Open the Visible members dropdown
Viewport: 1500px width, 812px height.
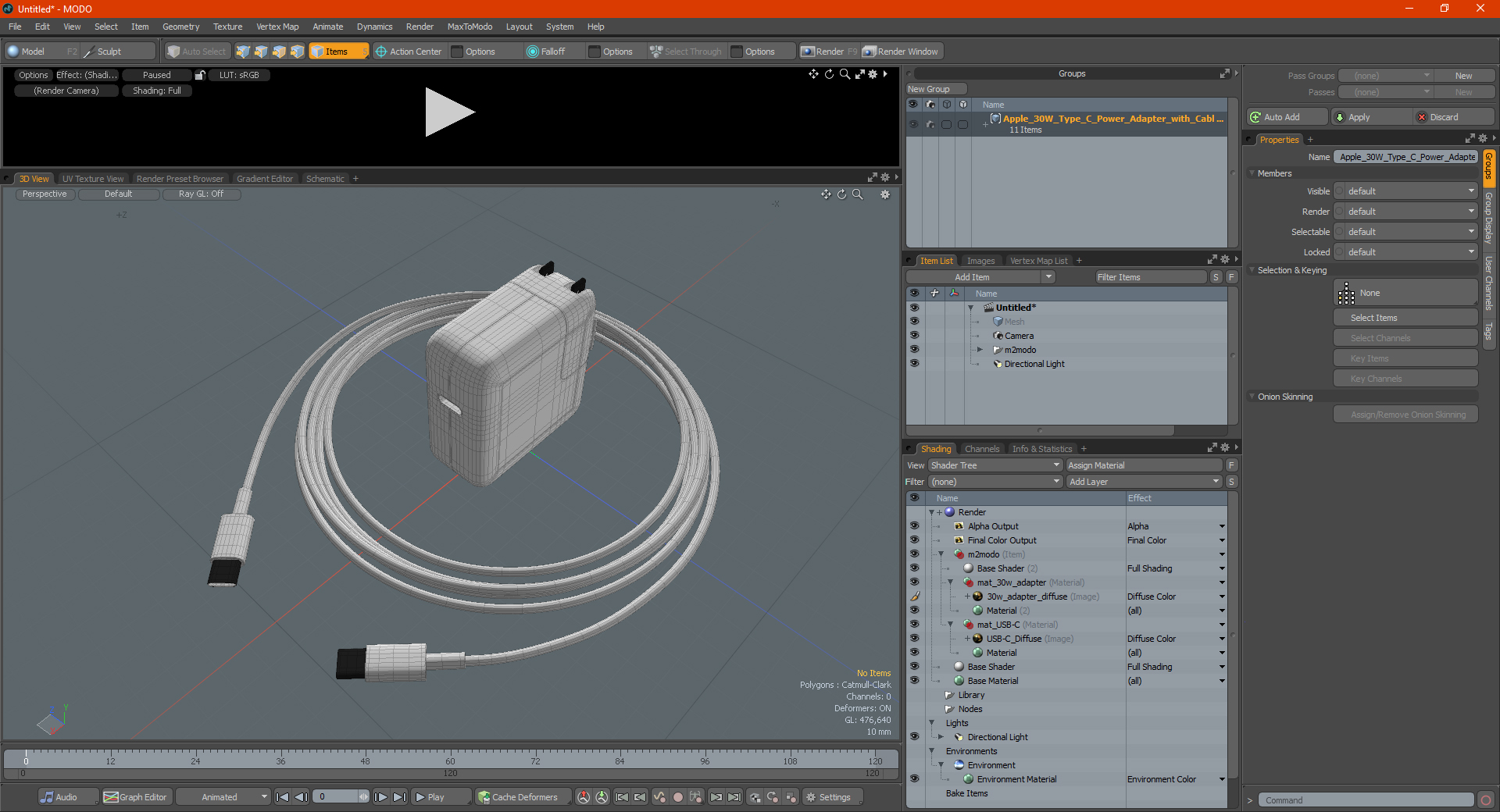pyautogui.click(x=1405, y=191)
